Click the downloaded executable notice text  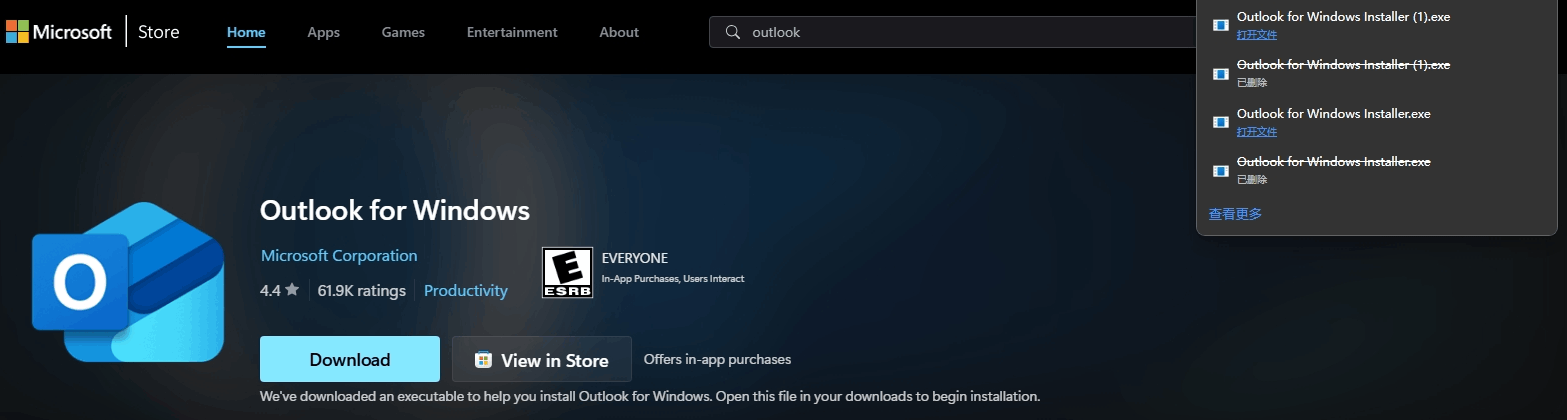(x=650, y=396)
